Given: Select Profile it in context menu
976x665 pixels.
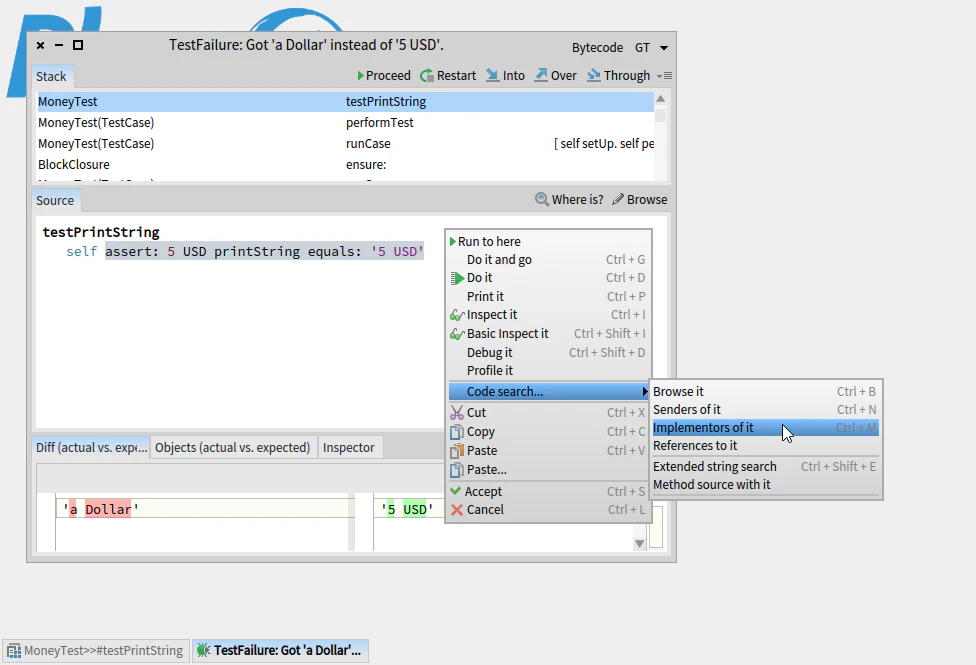Looking at the screenshot, I should click(x=548, y=370).
